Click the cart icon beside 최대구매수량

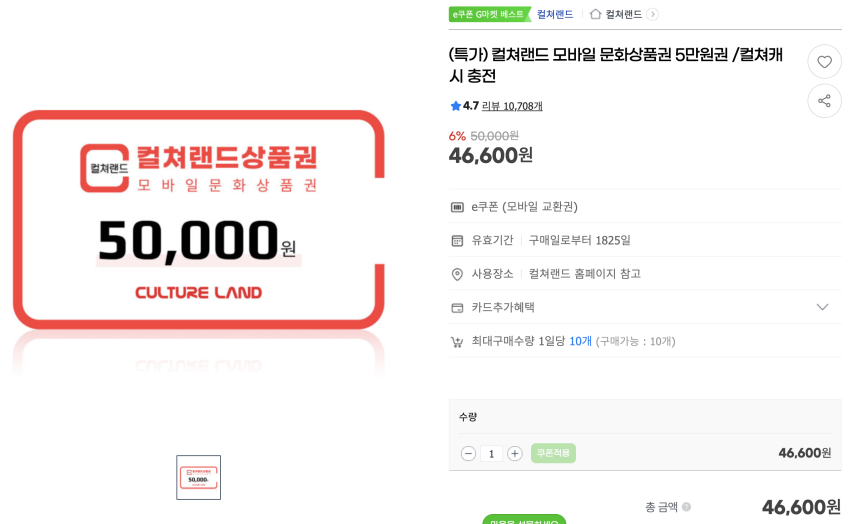click(457, 341)
